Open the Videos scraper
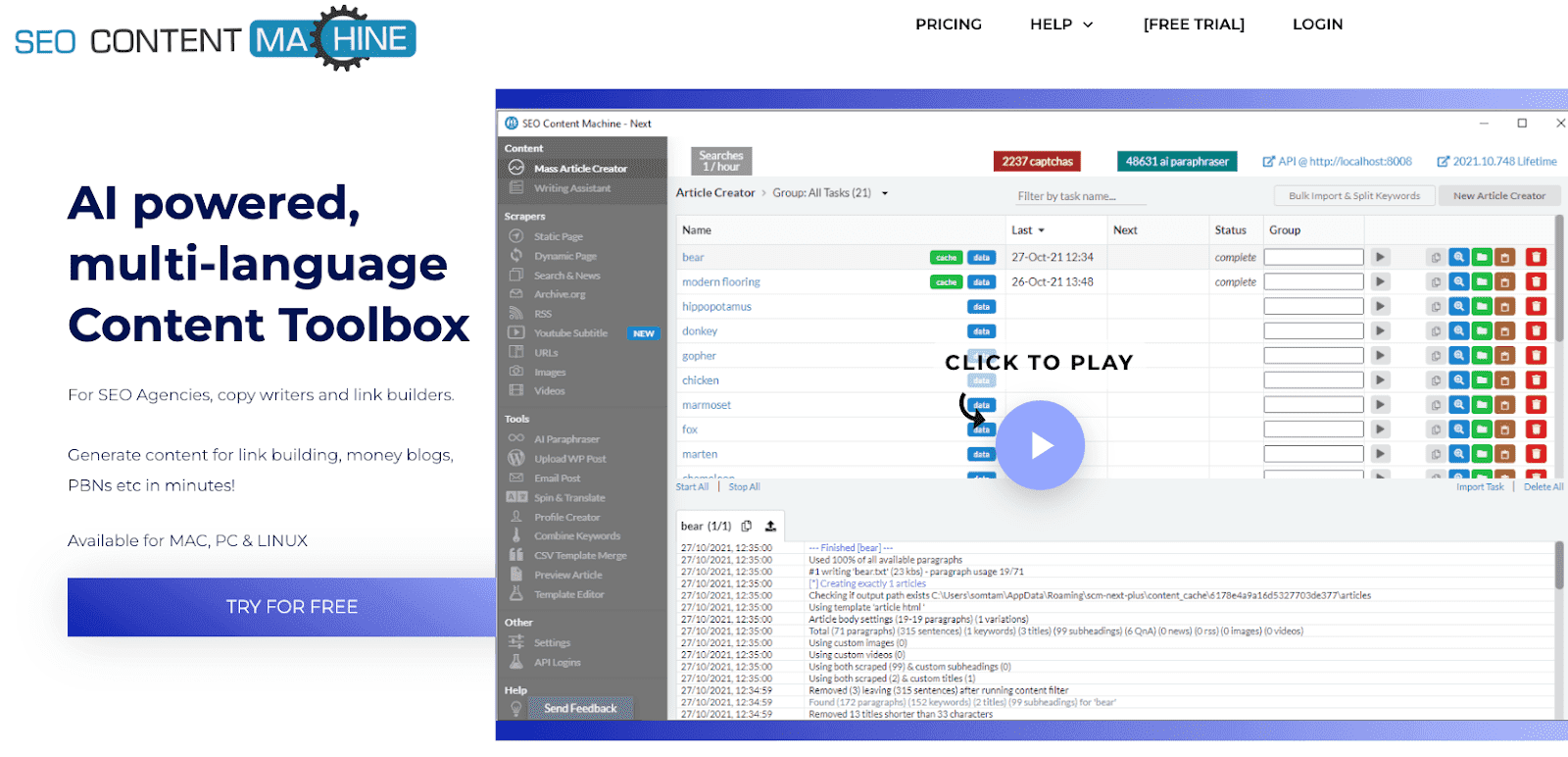1568x757 pixels. [x=549, y=391]
